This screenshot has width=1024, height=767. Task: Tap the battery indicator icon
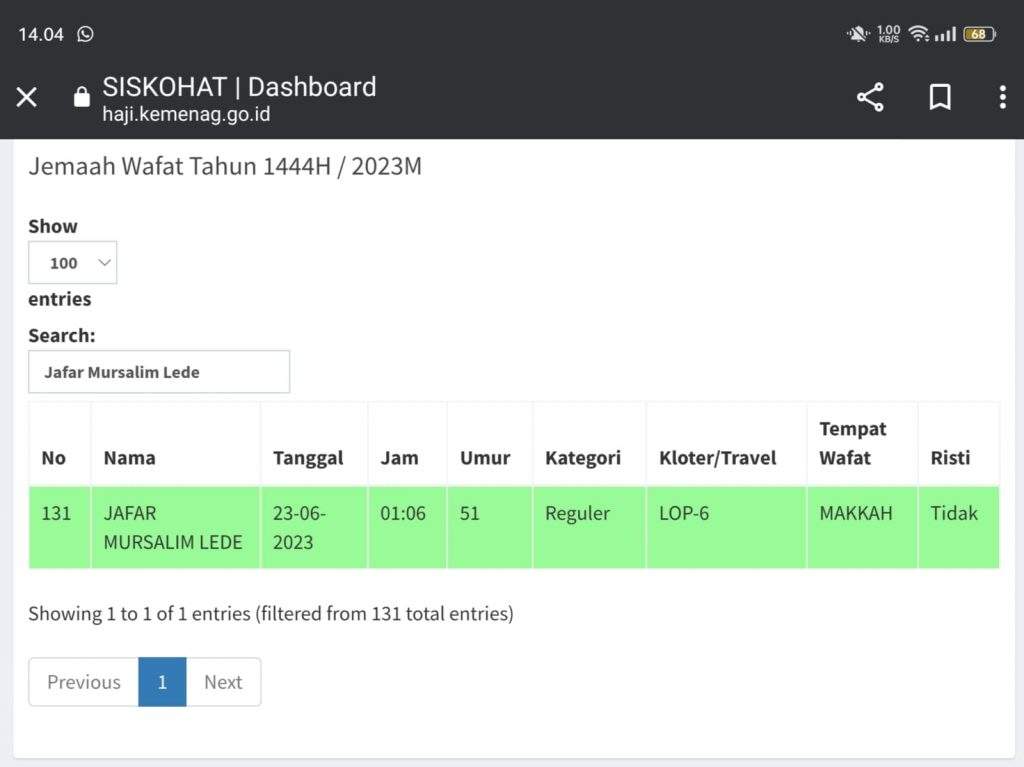(978, 34)
